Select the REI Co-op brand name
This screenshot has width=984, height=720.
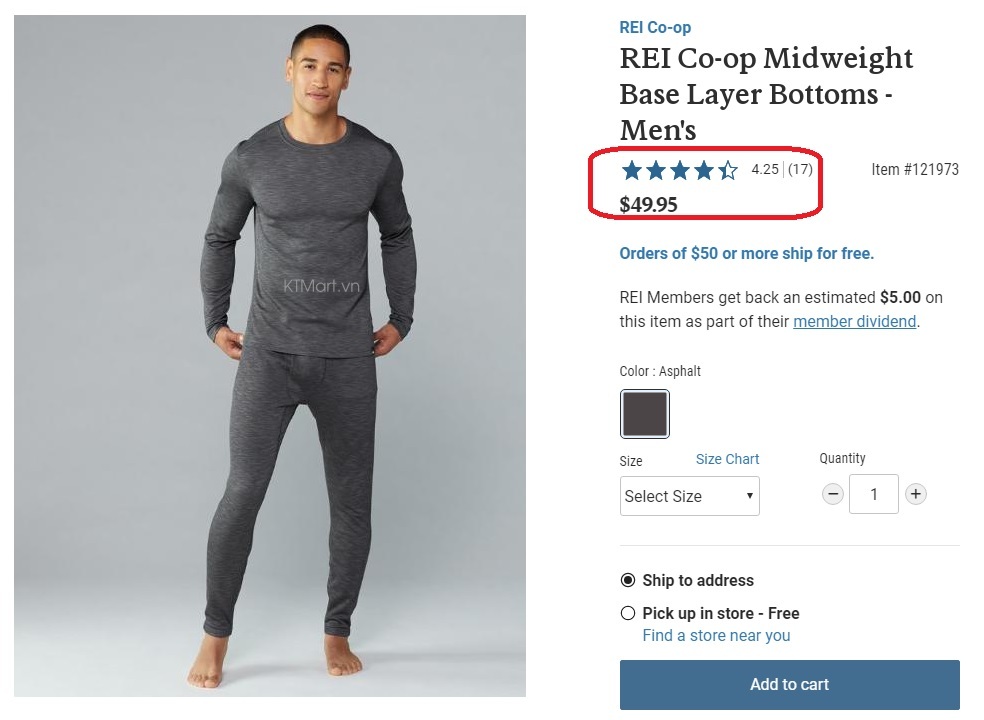[x=655, y=27]
